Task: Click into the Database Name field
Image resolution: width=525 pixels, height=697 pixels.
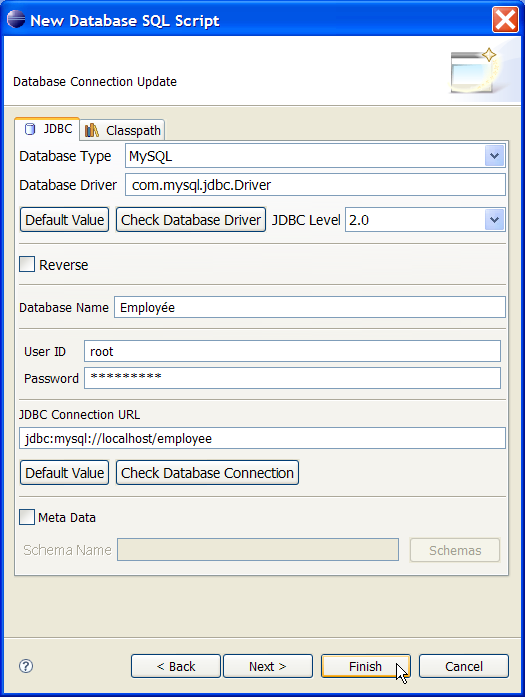Action: tap(310, 307)
